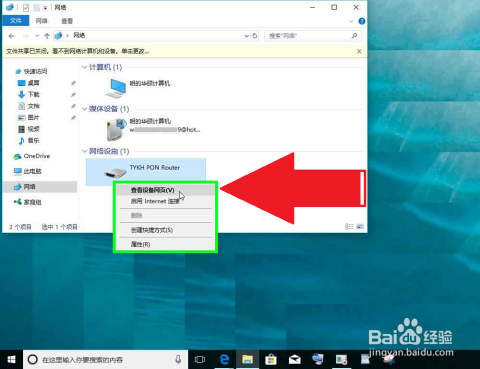Screen dimensions: 480x369
Task: Switch to the 网络 ribbon tab
Action: 41,21
